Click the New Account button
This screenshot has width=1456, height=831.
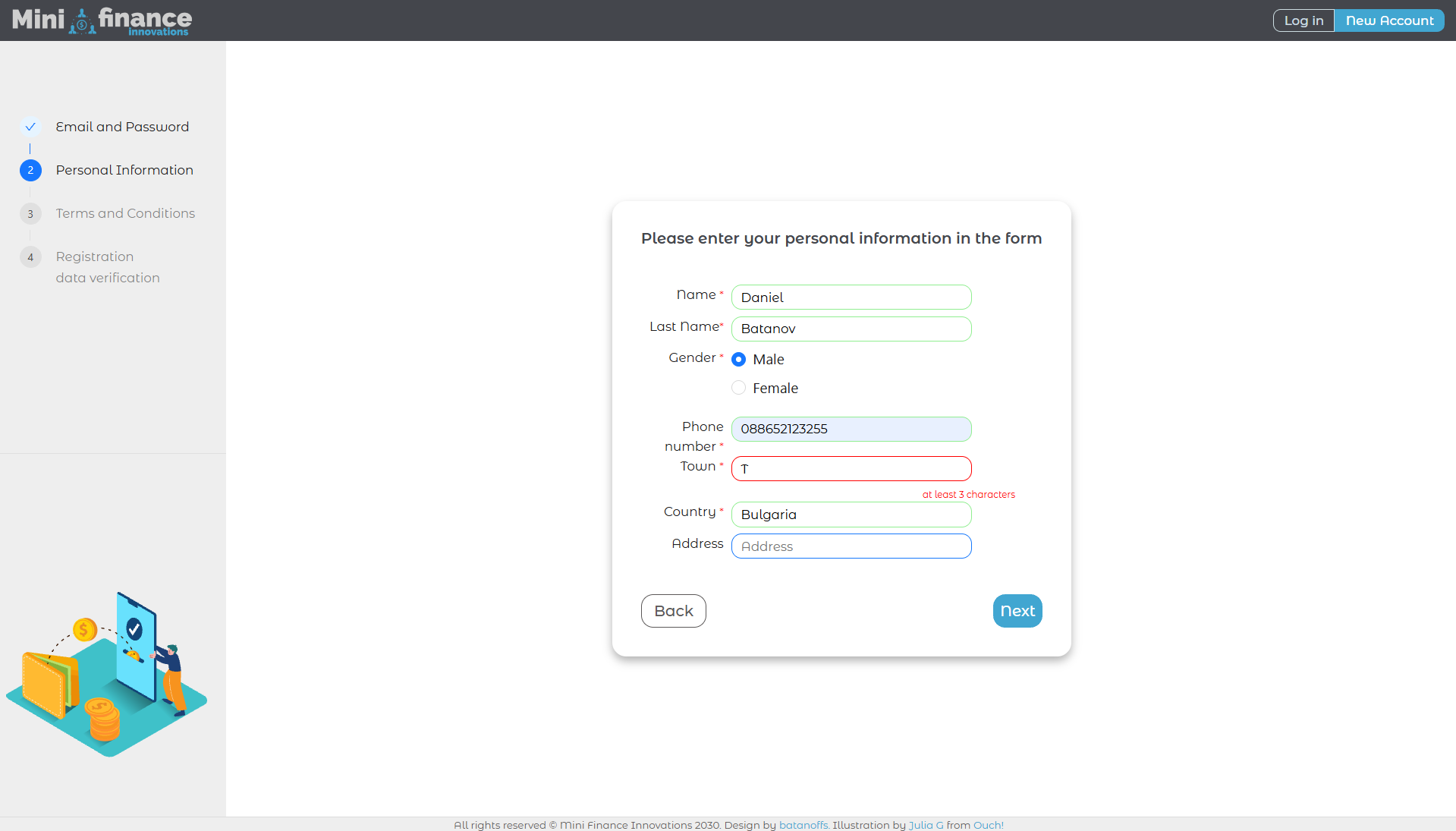coord(1389,20)
